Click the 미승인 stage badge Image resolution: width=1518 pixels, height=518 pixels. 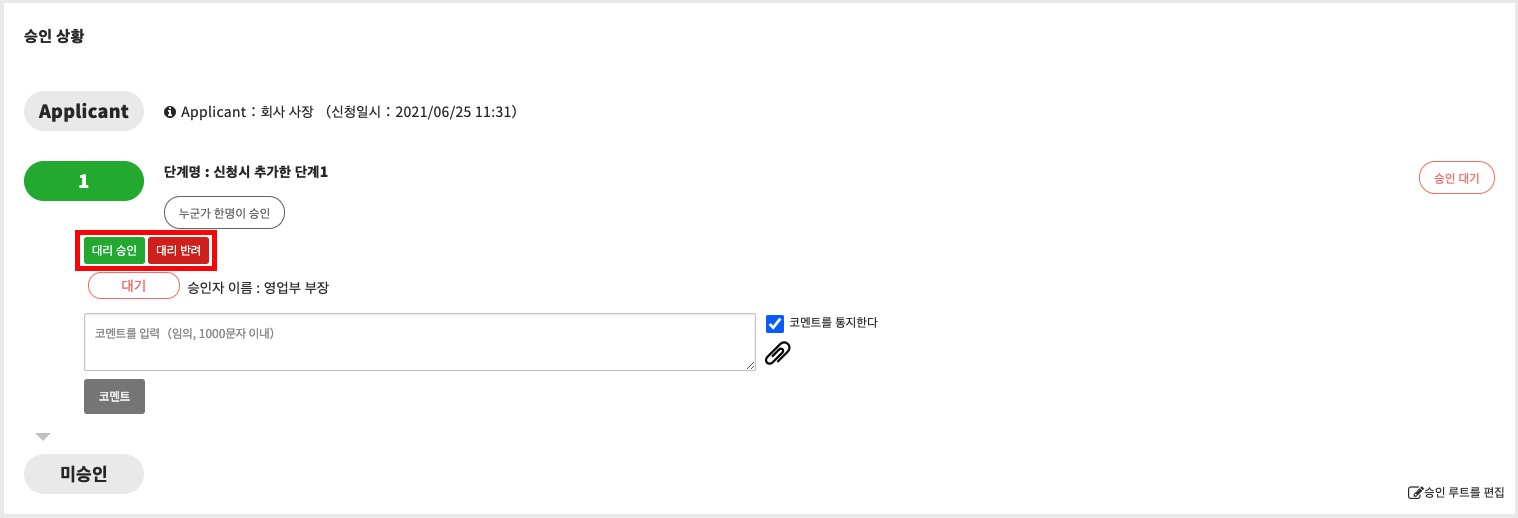(x=84, y=474)
